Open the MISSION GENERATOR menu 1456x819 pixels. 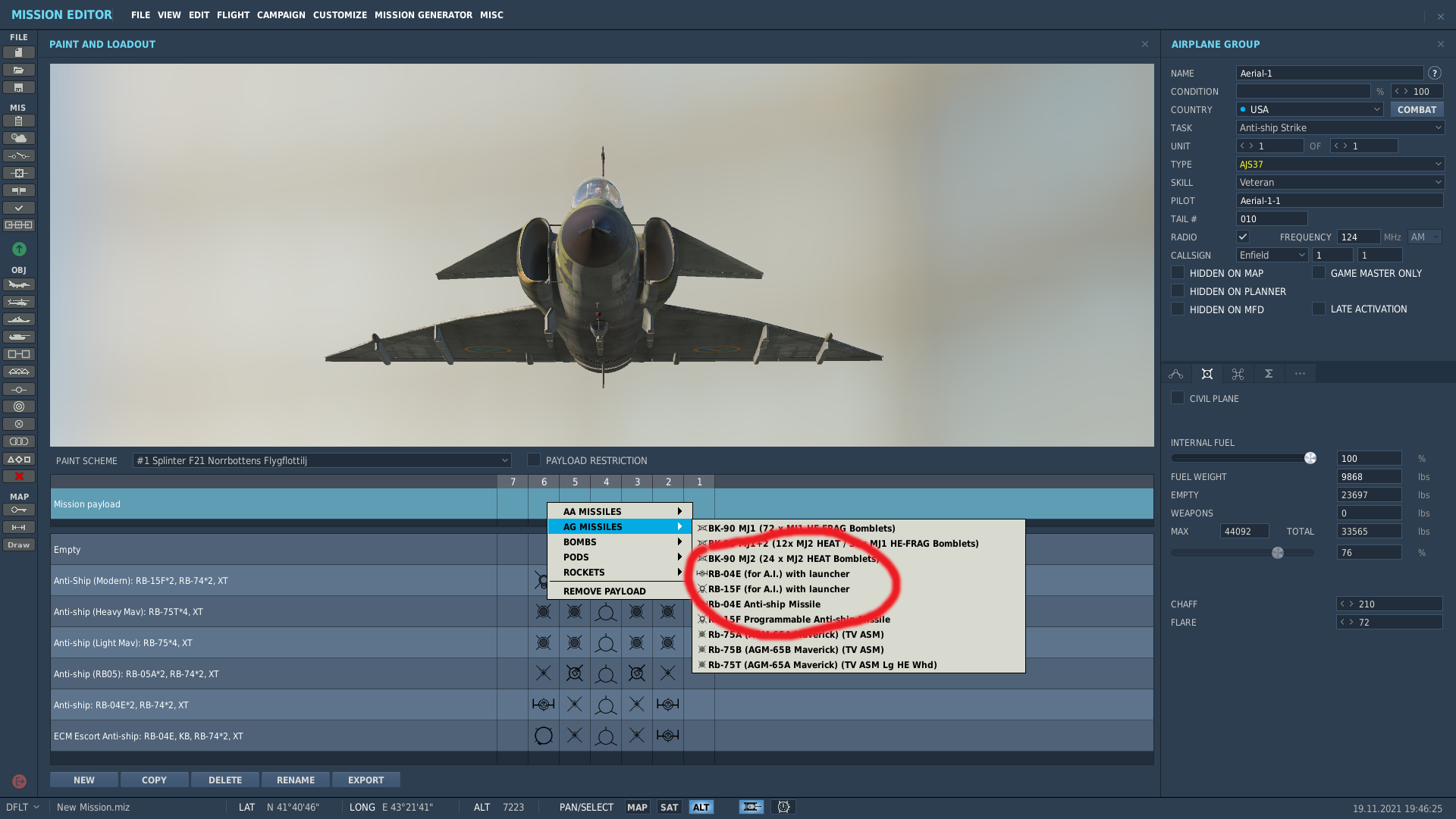pyautogui.click(x=423, y=15)
